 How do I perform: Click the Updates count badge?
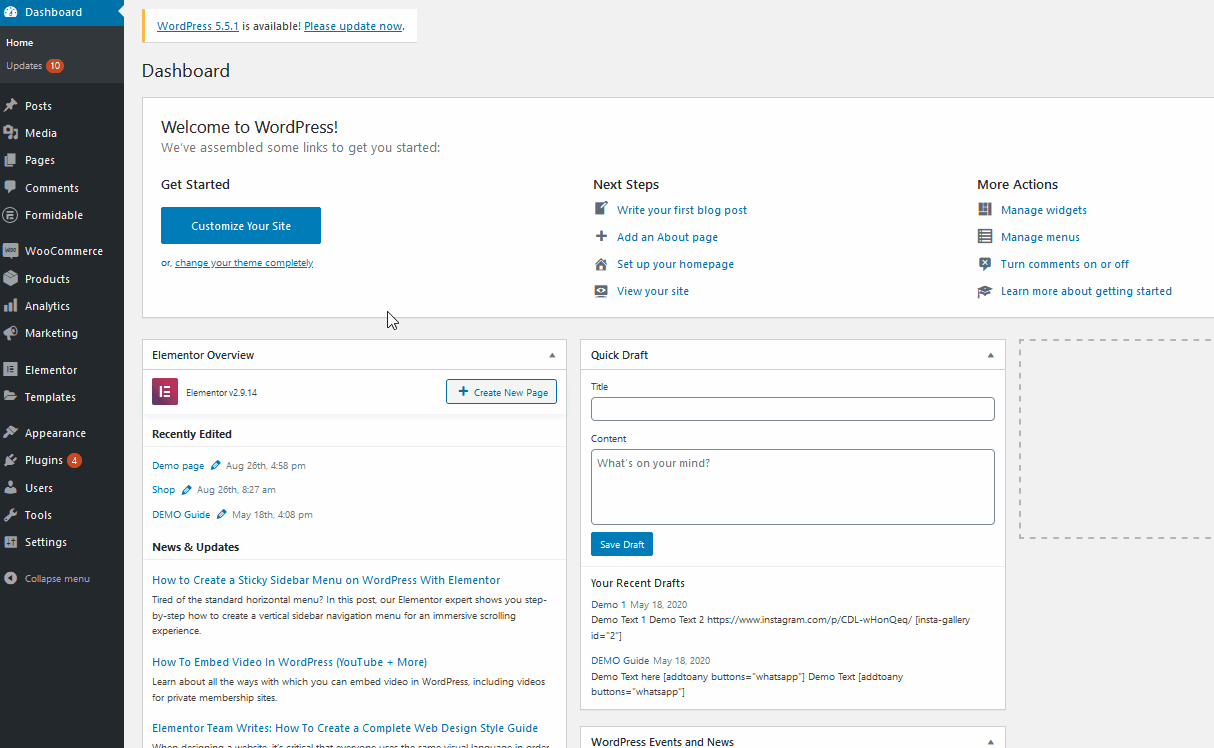pos(55,66)
